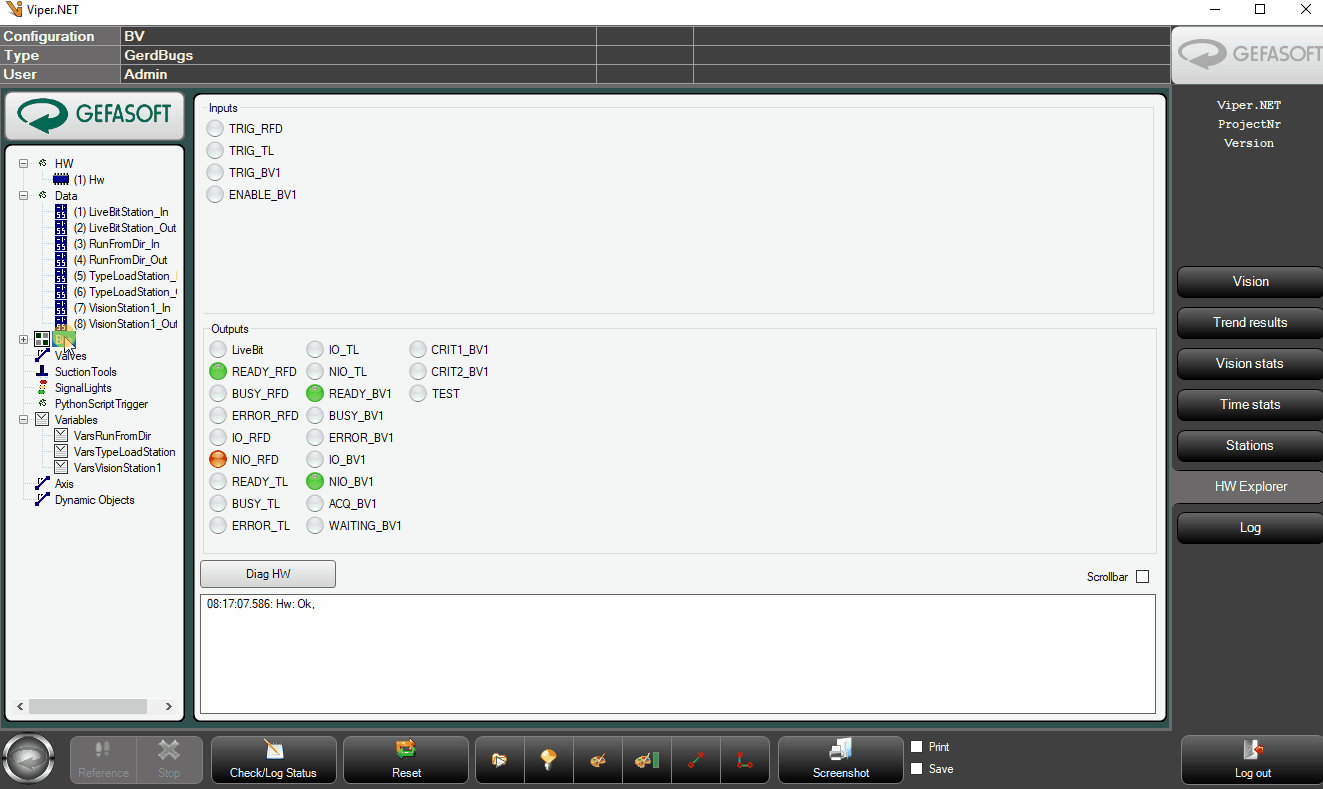Click the Reset button
1323x789 pixels.
[x=406, y=760]
